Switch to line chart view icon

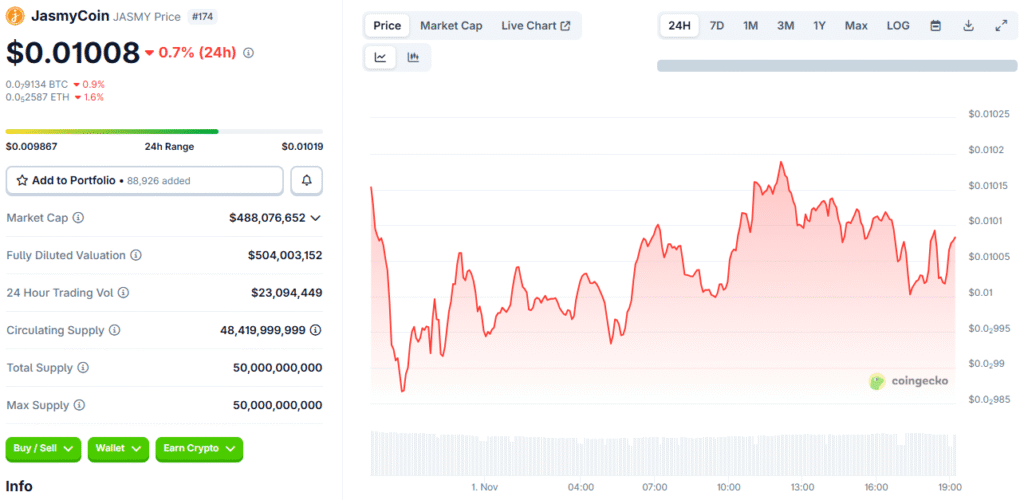tap(381, 58)
